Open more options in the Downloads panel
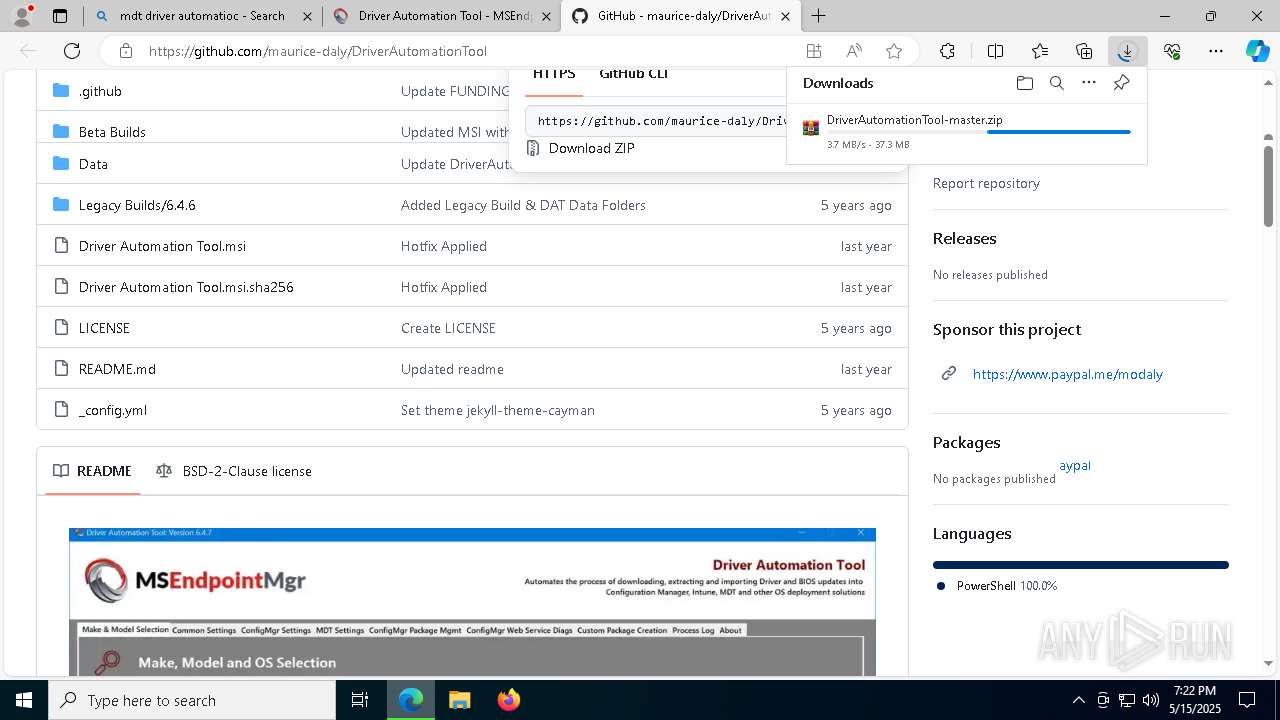 tap(1089, 83)
